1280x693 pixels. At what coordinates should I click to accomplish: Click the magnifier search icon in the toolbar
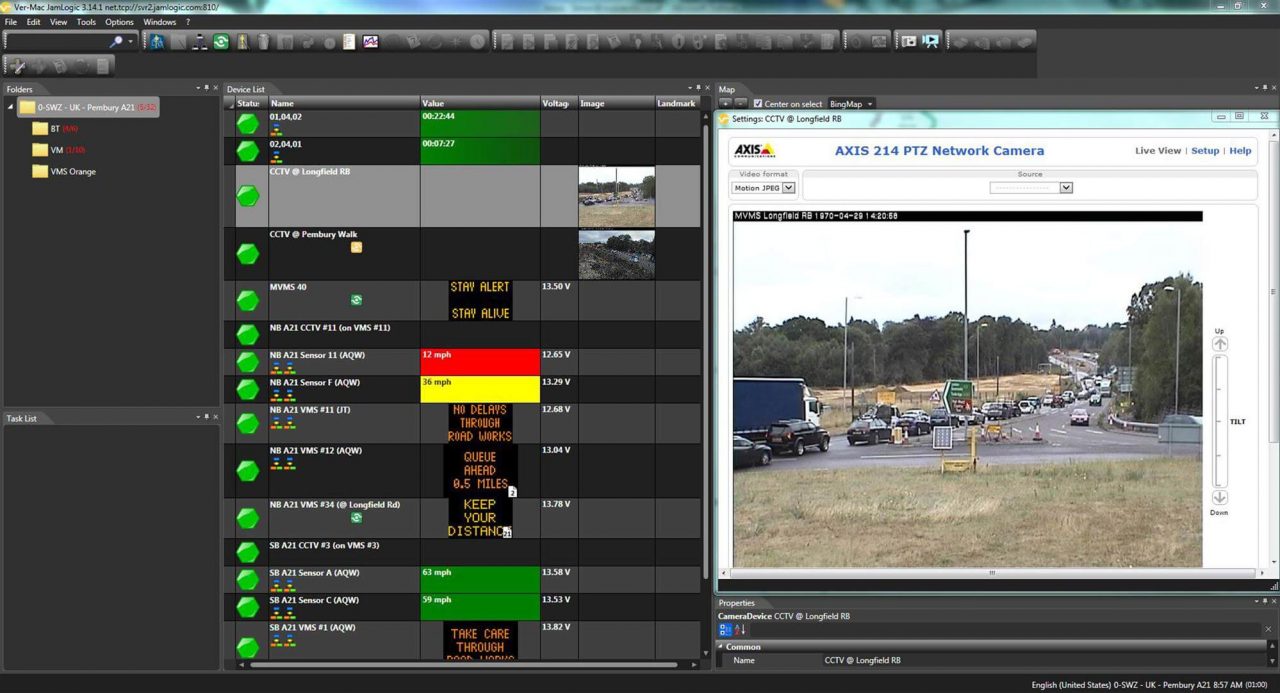tap(117, 42)
